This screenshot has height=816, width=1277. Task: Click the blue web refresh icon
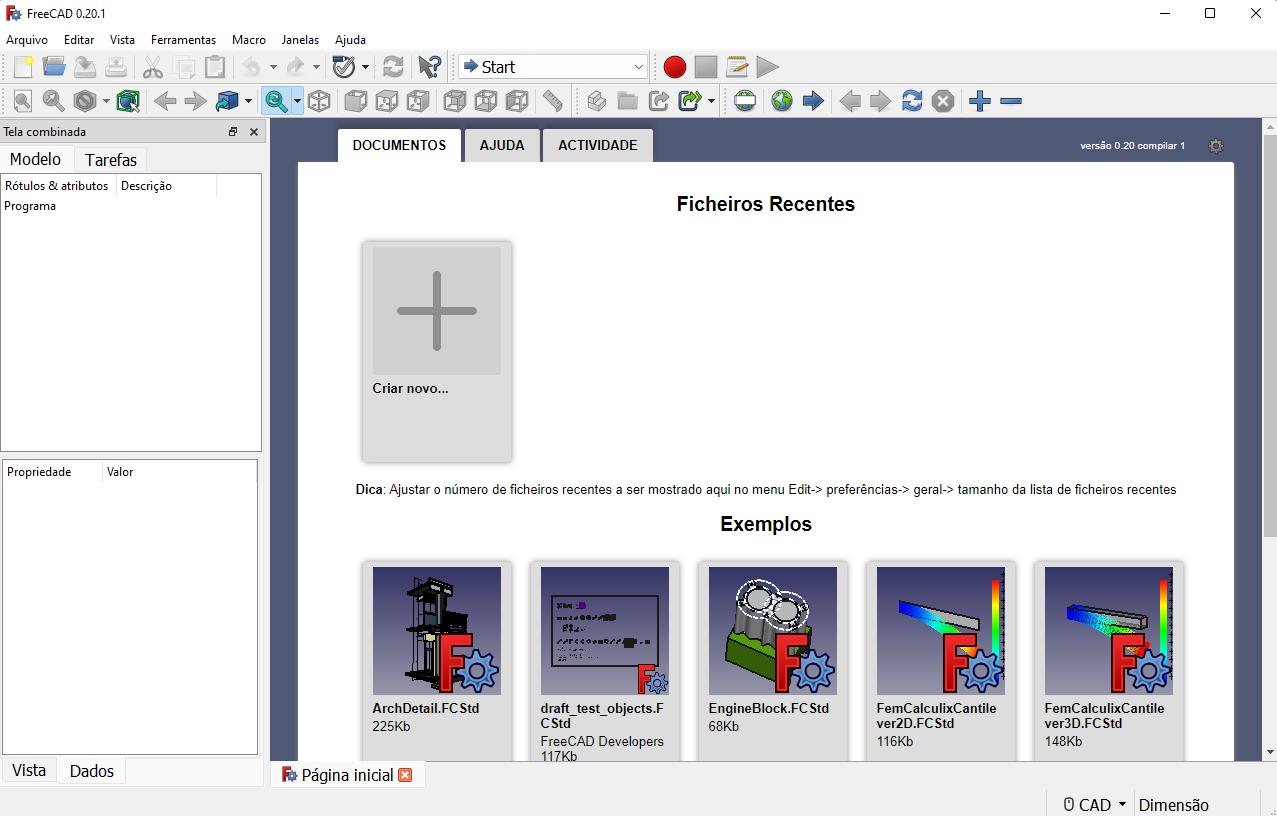click(x=911, y=101)
